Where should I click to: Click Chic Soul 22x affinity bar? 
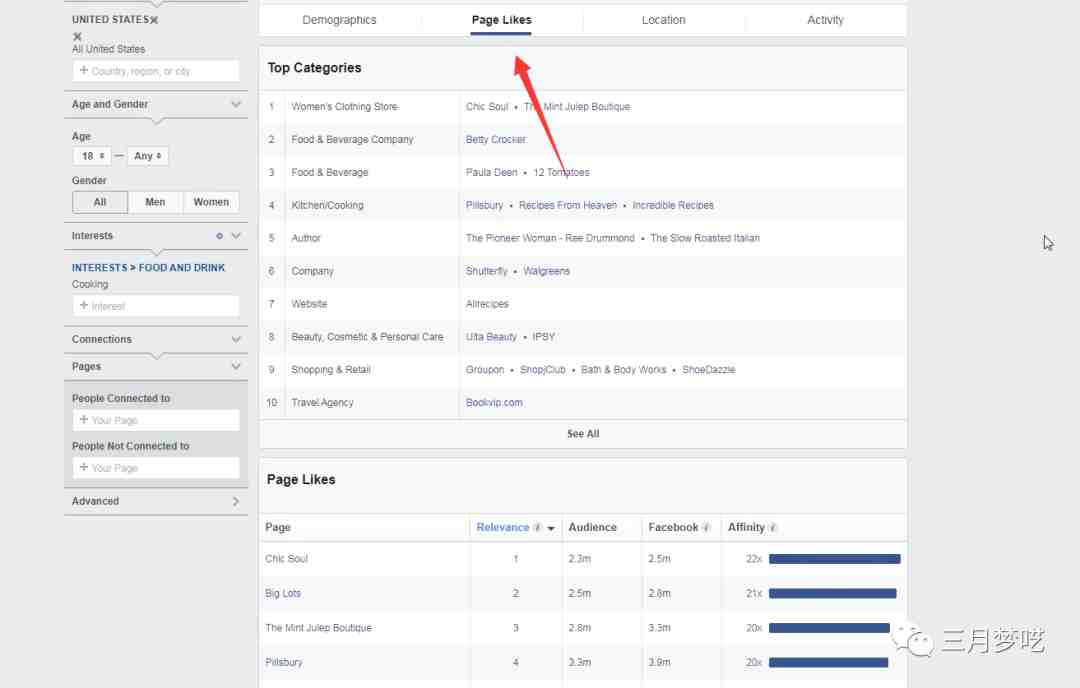(835, 559)
